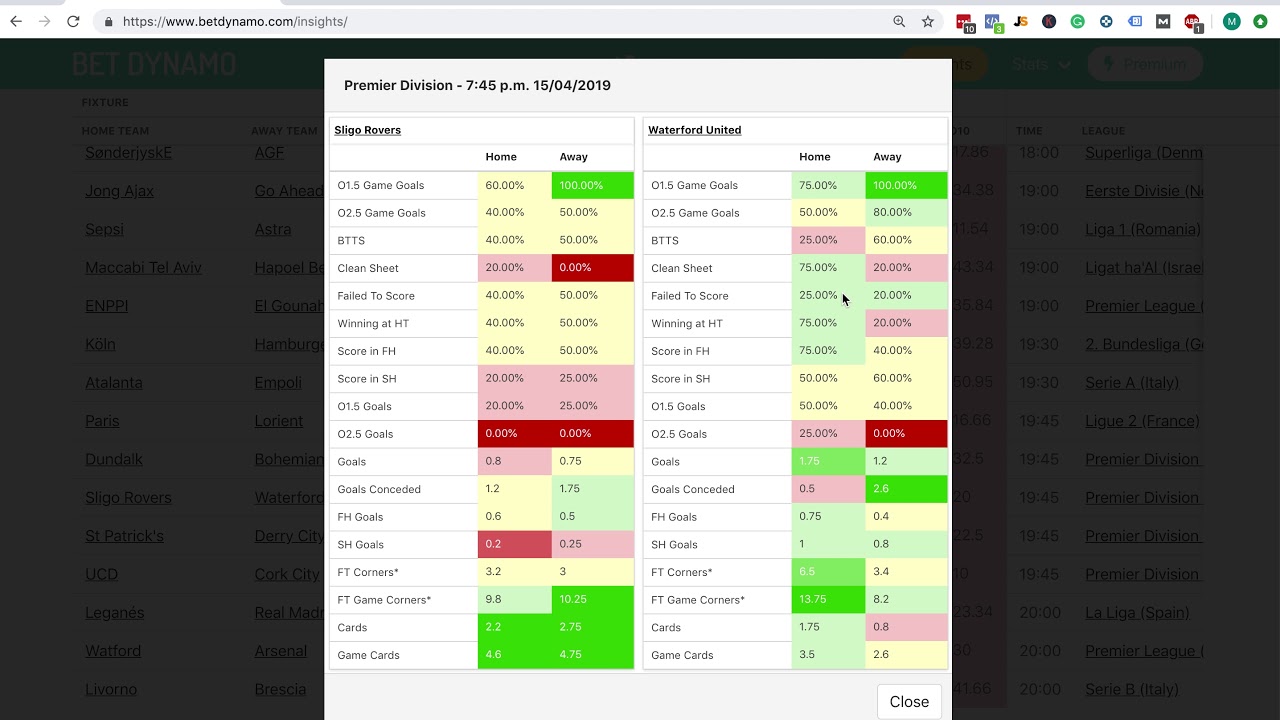Open Watford team link in background list
Viewport: 1280px width, 720px height.
click(x=113, y=651)
